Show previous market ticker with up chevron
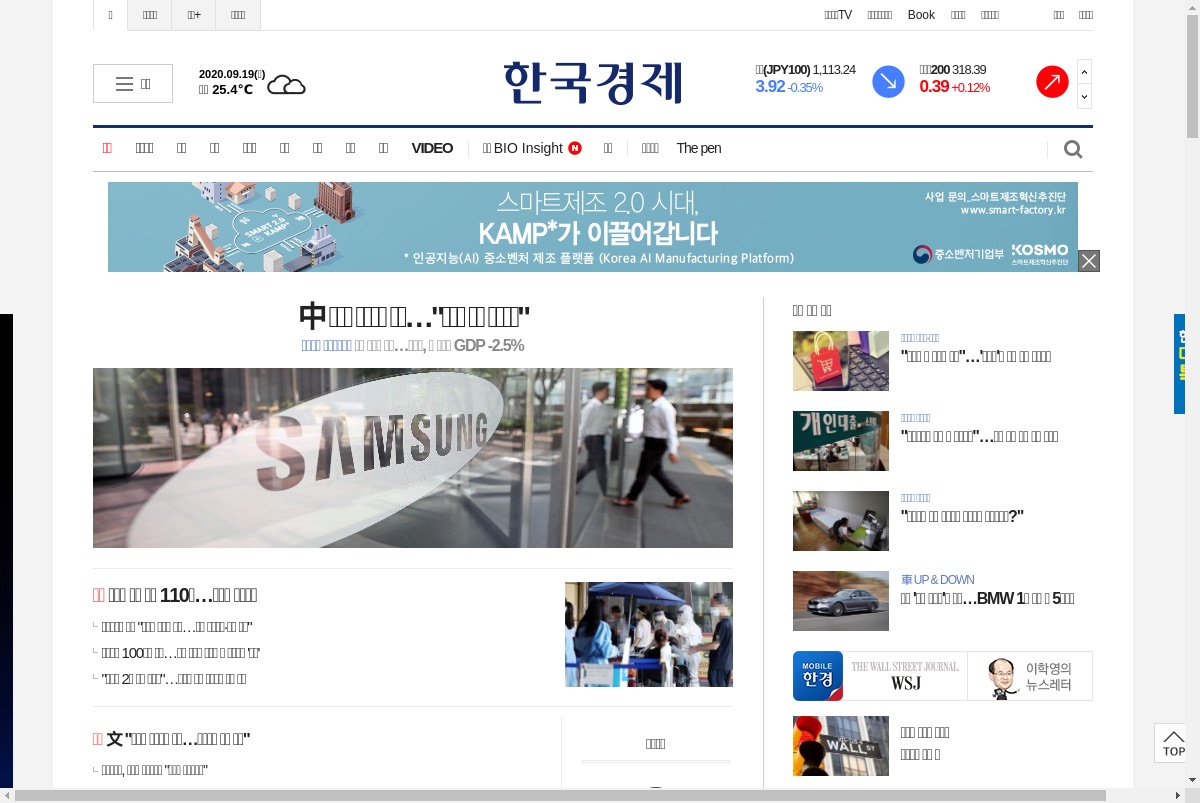Screen dimensions: 1200x803 [x=1084, y=72]
